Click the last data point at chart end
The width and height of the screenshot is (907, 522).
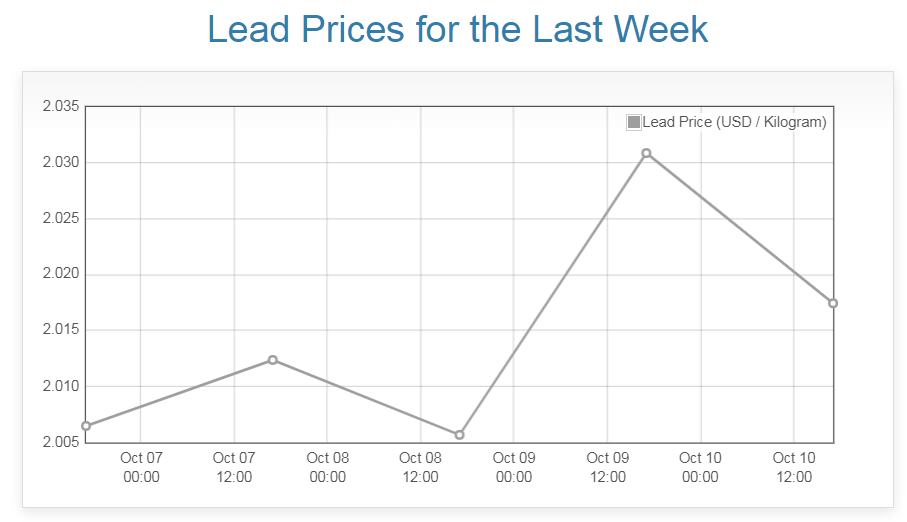tap(833, 303)
